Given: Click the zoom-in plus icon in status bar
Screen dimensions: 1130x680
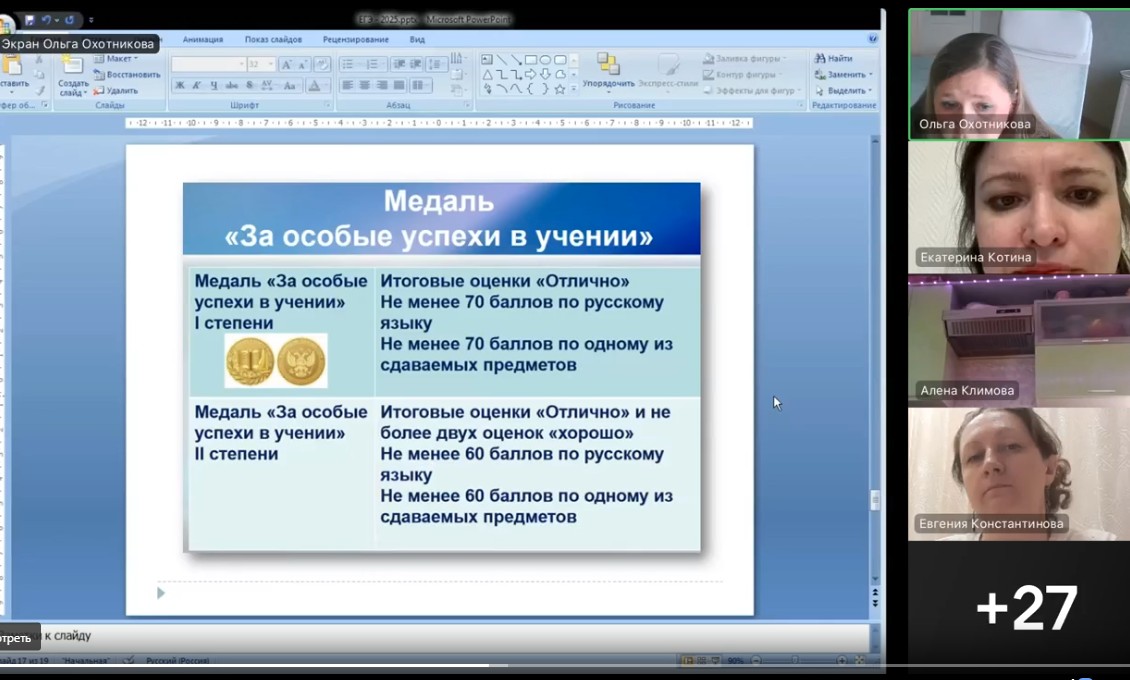Looking at the screenshot, I should click(x=841, y=661).
